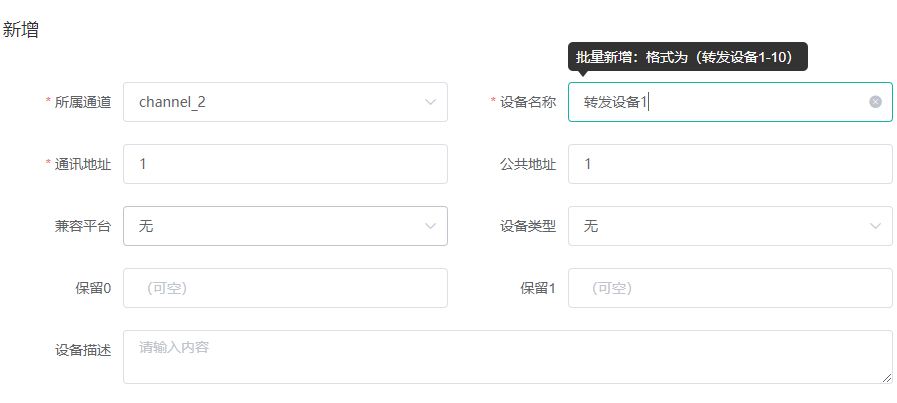Open the 兼容平台 dropdown chevron

[x=430, y=226]
